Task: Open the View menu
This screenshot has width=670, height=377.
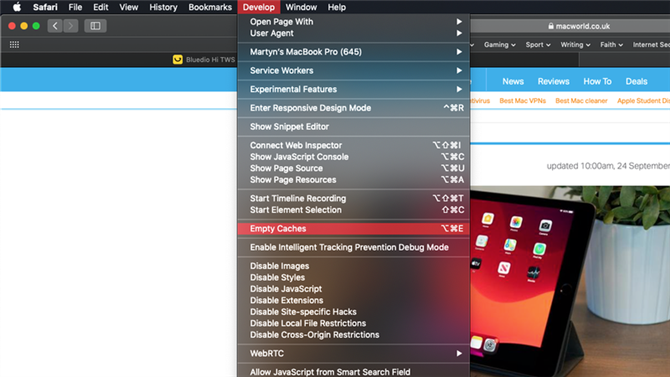Action: pyautogui.click(x=129, y=7)
